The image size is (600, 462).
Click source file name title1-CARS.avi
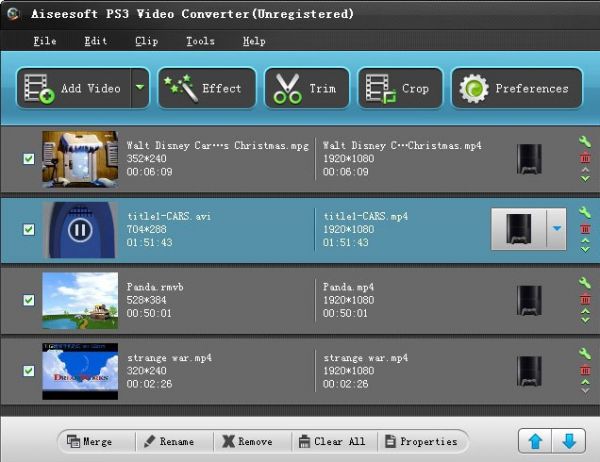(x=169, y=216)
